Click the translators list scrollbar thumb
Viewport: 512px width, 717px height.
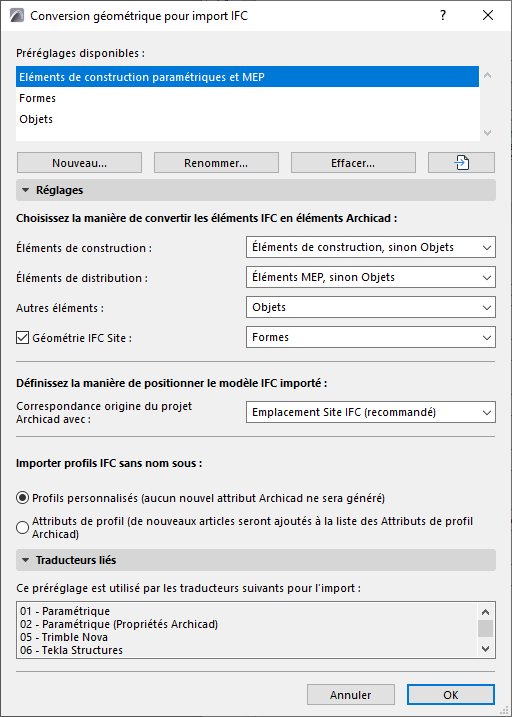point(486,629)
